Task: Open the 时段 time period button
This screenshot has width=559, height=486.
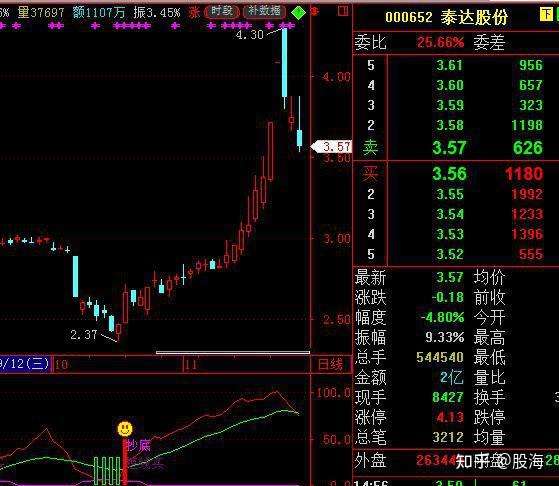Action: [x=222, y=12]
